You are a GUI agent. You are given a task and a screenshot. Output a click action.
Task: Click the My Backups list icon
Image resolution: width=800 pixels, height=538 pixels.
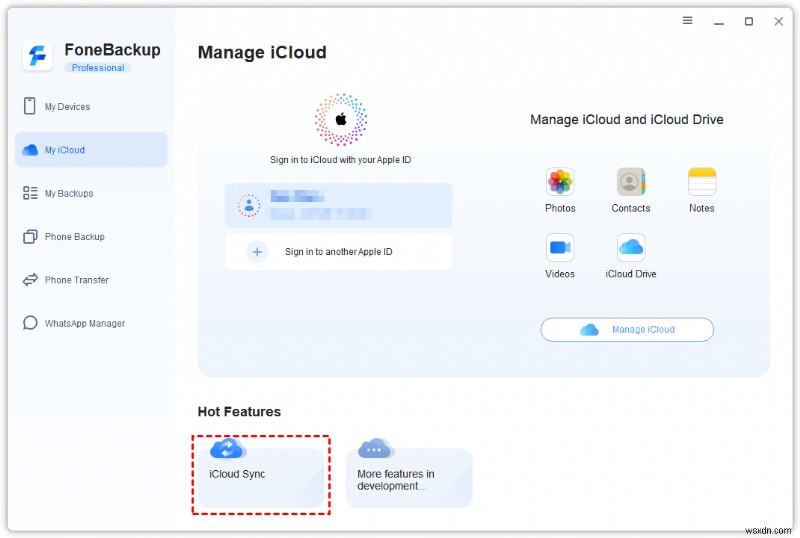tap(30, 193)
